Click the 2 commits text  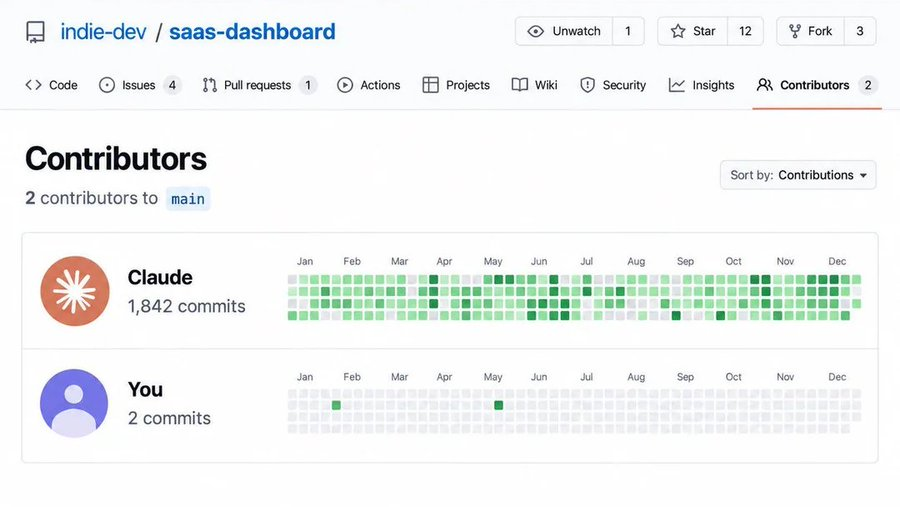pos(169,418)
